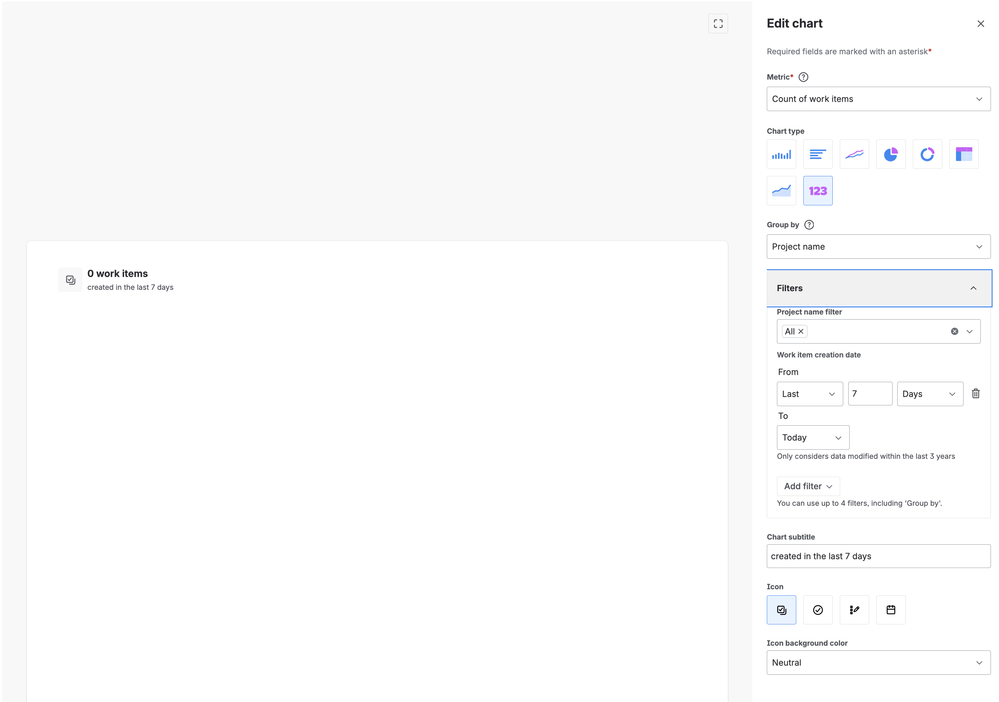Click the 'Project name filter' label
The height and width of the screenshot is (702, 999).
(x=809, y=312)
